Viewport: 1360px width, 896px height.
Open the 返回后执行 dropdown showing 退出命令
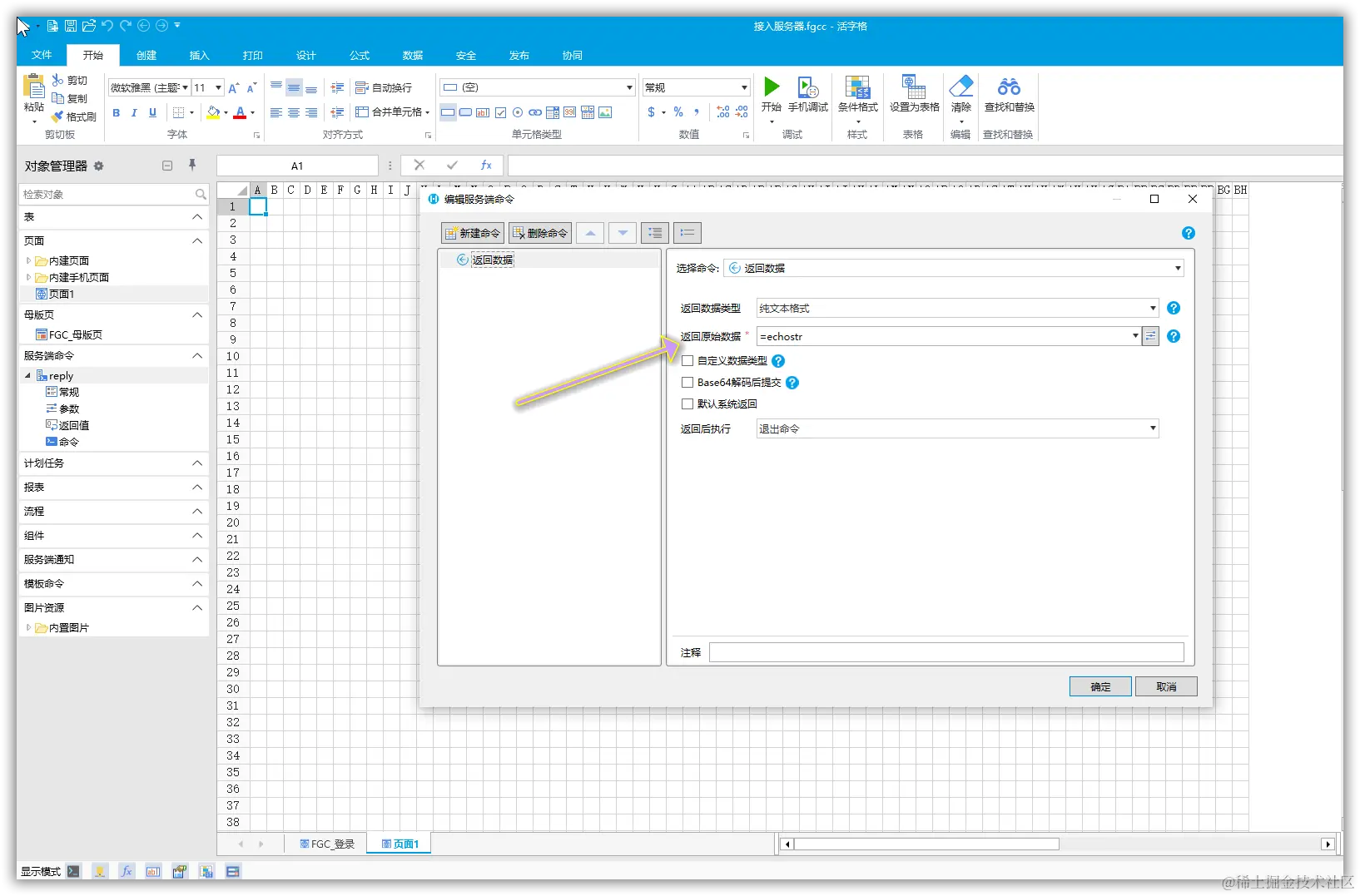tap(957, 428)
